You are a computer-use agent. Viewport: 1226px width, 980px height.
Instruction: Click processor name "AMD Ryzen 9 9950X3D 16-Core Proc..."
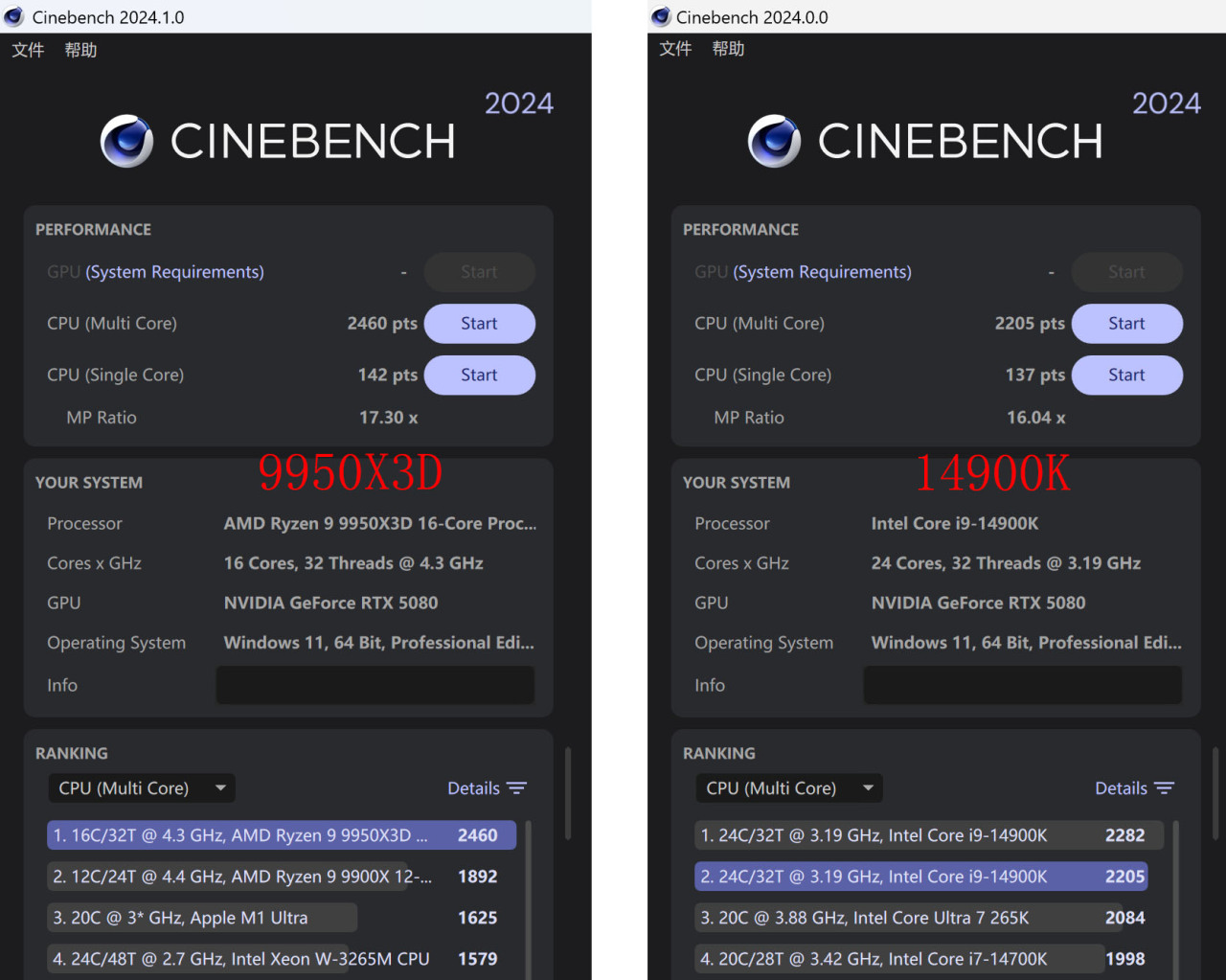(x=380, y=524)
